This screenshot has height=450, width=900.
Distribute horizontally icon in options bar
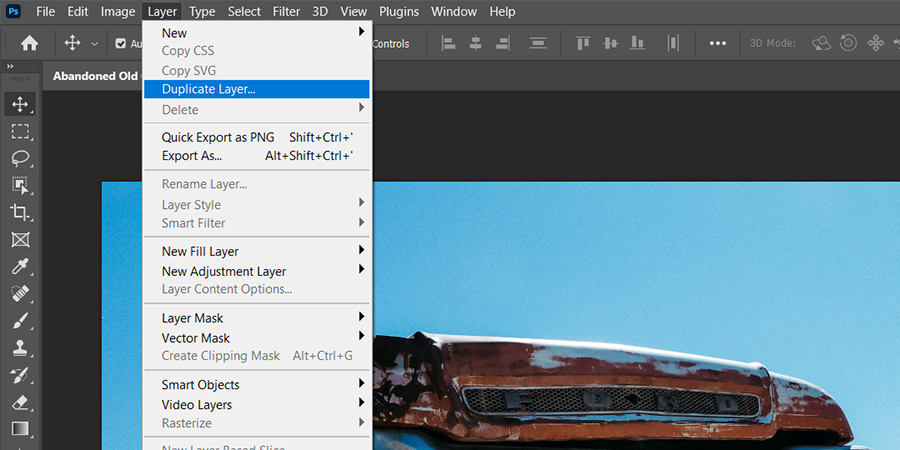tap(673, 43)
